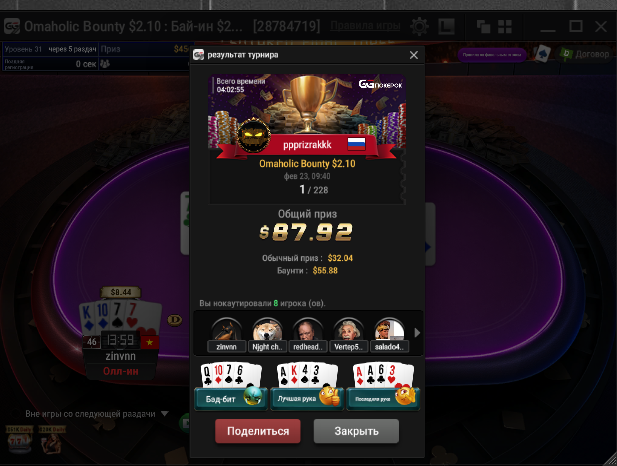The height and width of the screenshot is (466, 617).
Task: Show next knocked-out players with right arrow
Action: coord(417,333)
